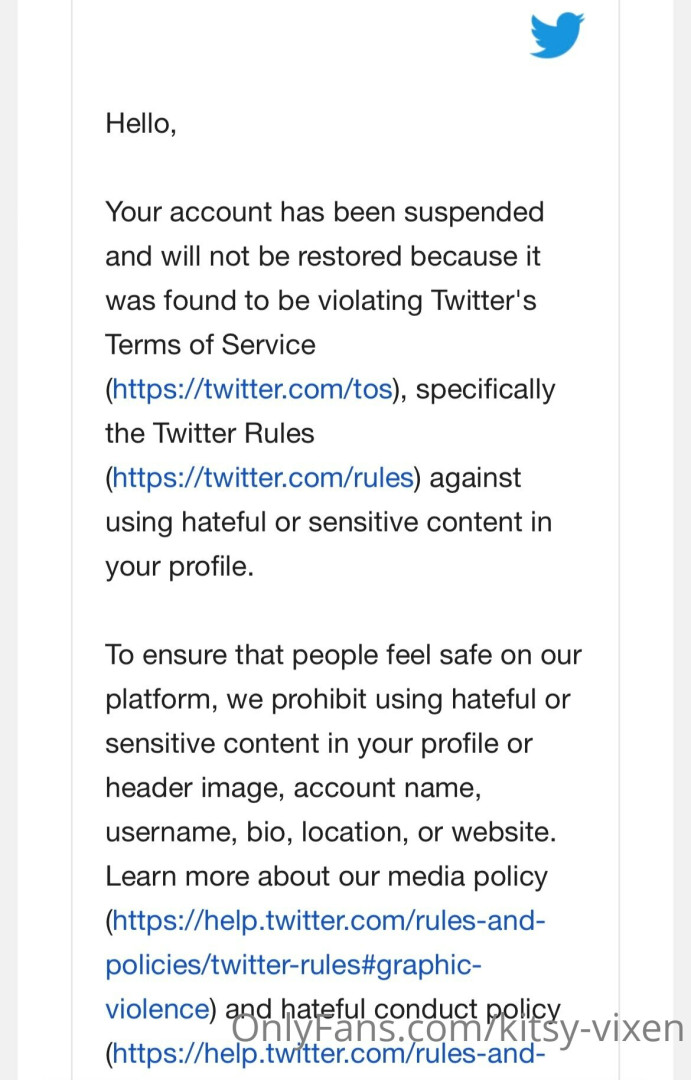Open the bottom help.twitter.com link

pos(329,1054)
